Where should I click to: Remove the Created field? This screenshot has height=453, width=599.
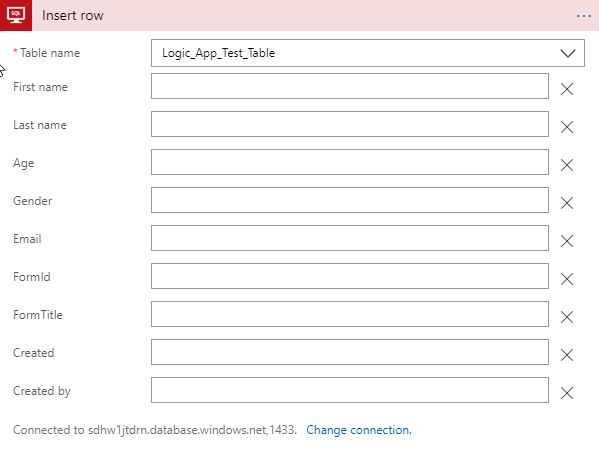pyautogui.click(x=567, y=355)
